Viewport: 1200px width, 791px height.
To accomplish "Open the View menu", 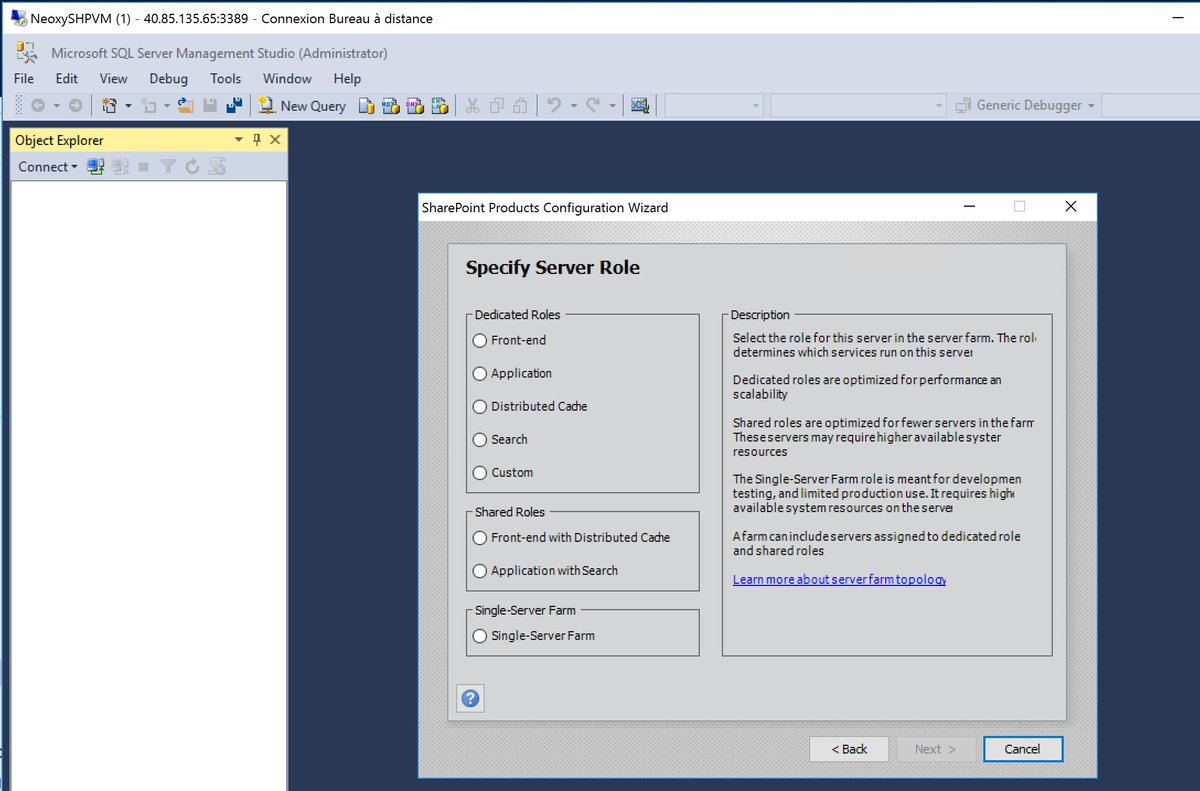I will pyautogui.click(x=113, y=79).
